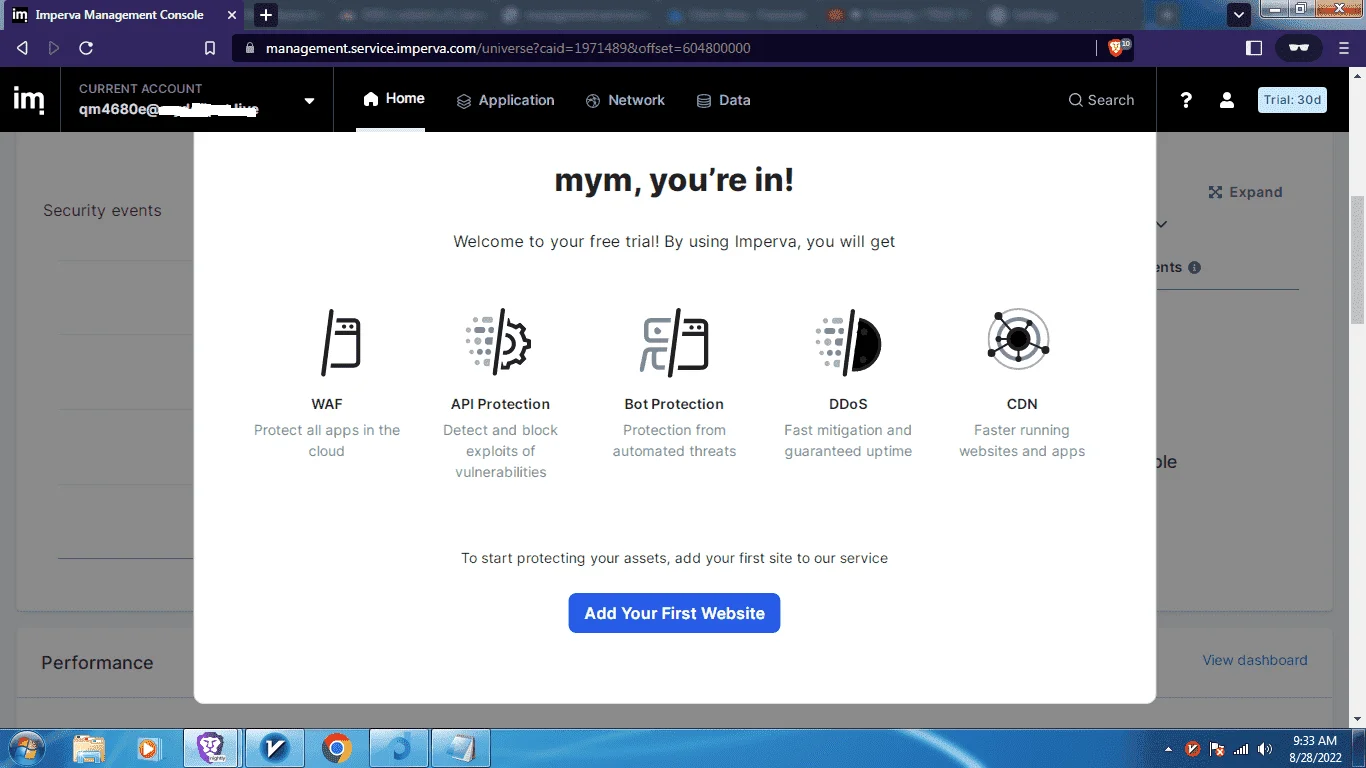This screenshot has width=1366, height=768.
Task: Click the glasses icon in browser toolbar
Action: tap(1298, 48)
